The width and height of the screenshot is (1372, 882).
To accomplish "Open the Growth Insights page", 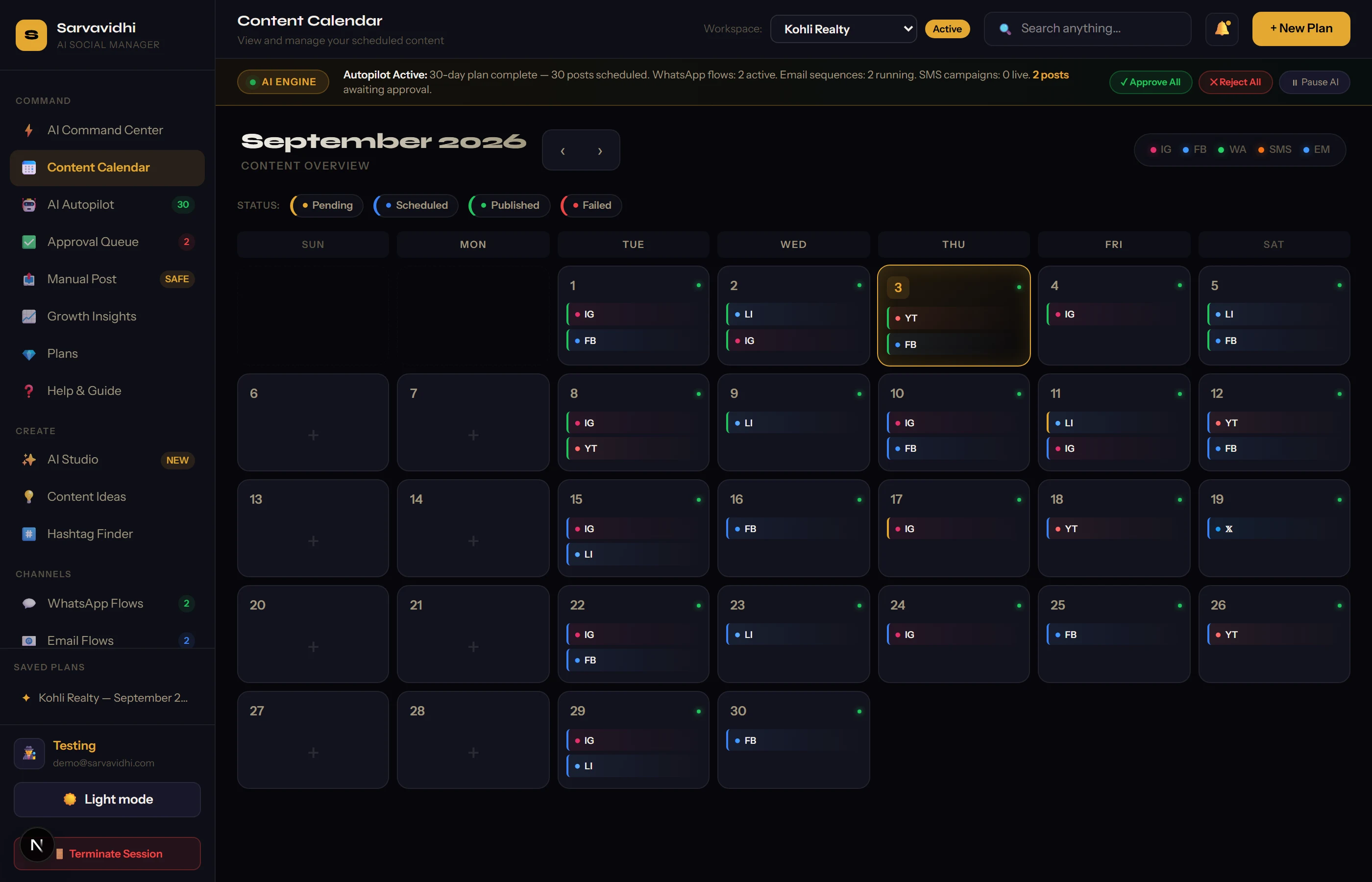I will click(x=107, y=317).
